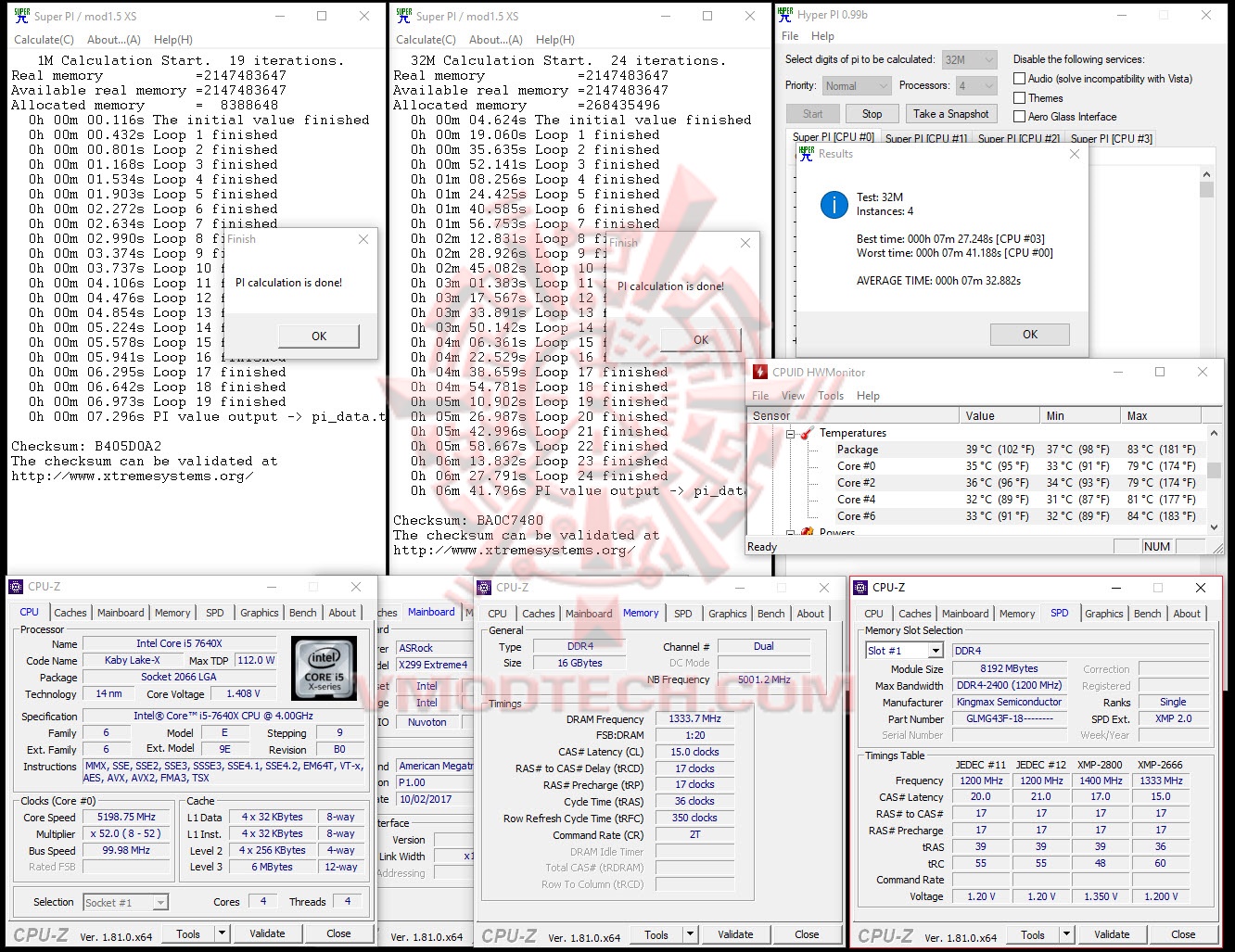Click the Super PI icon in the 1M window title bar
This screenshot has width=1235, height=952.
coord(22,16)
